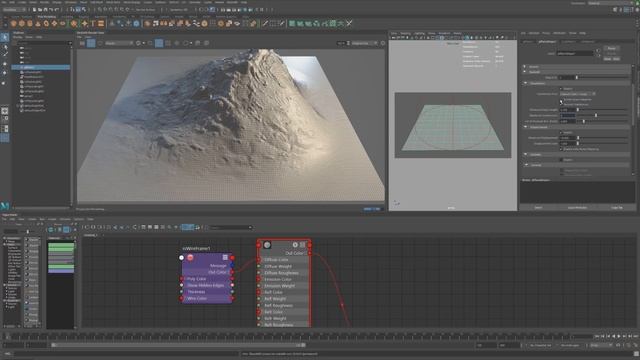Image resolution: width=640 pixels, height=360 pixels.
Task: Click Select at Attribute Editor bottom
Action: (x=538, y=207)
